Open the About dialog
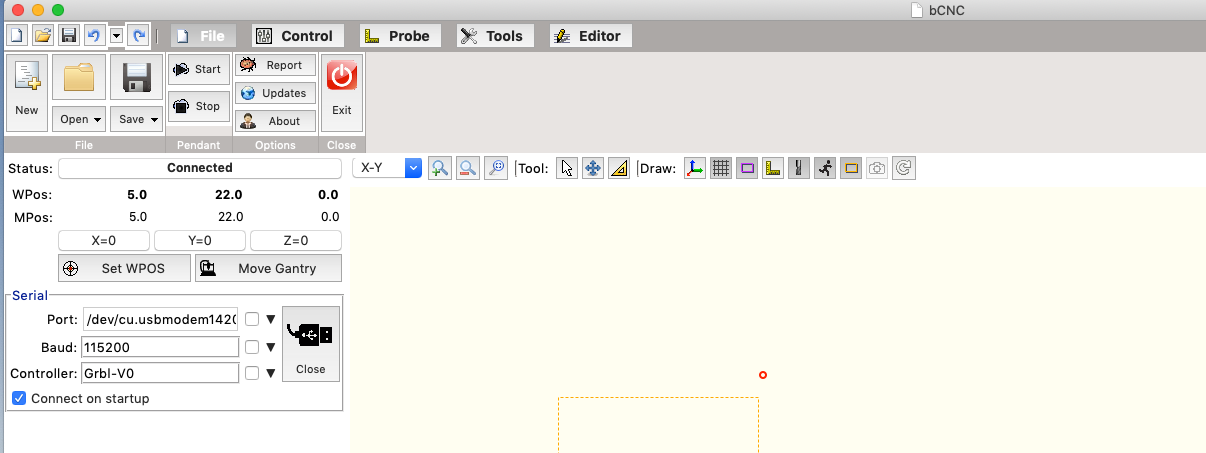 (275, 121)
